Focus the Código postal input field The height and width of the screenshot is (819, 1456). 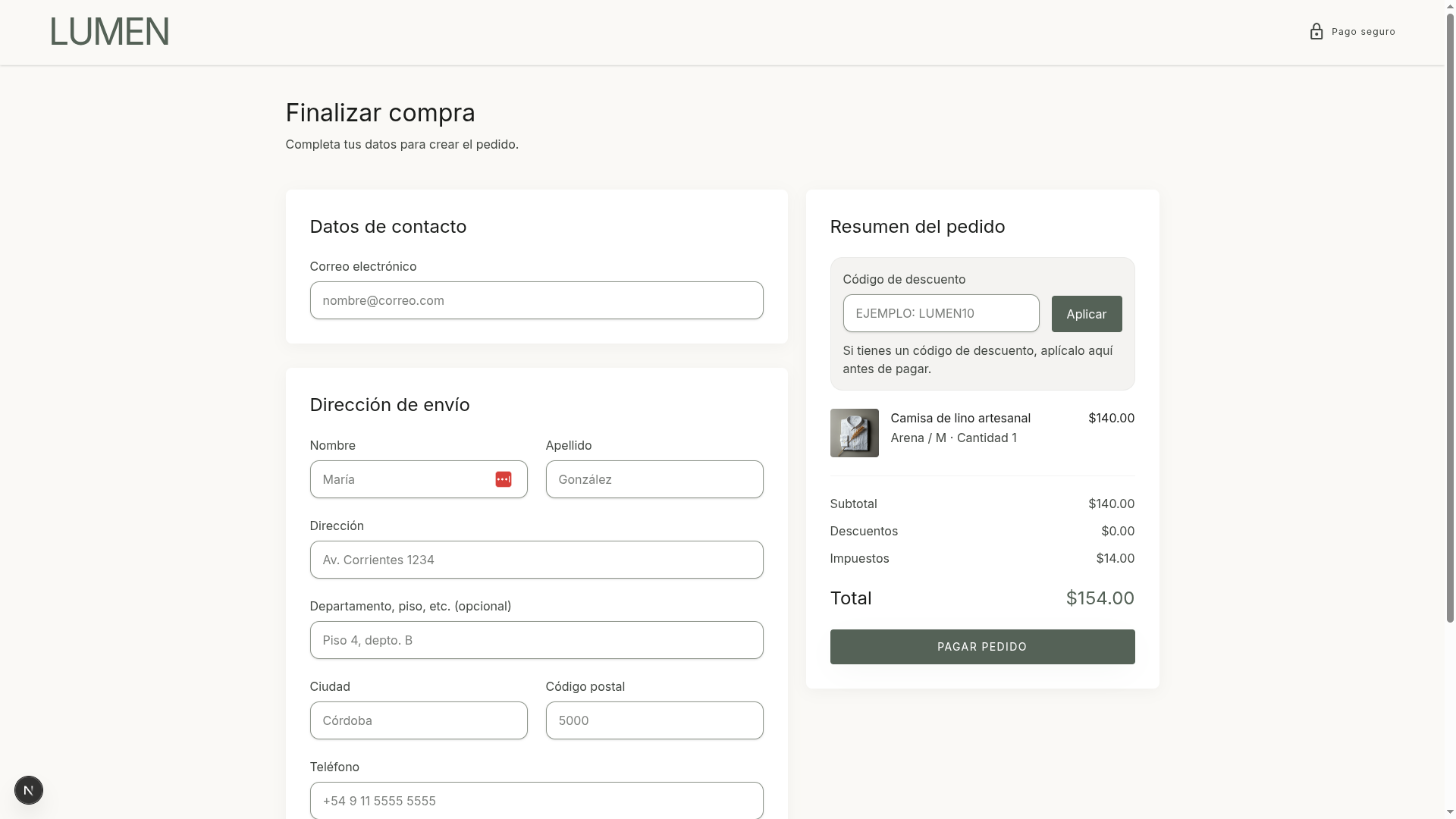point(654,720)
